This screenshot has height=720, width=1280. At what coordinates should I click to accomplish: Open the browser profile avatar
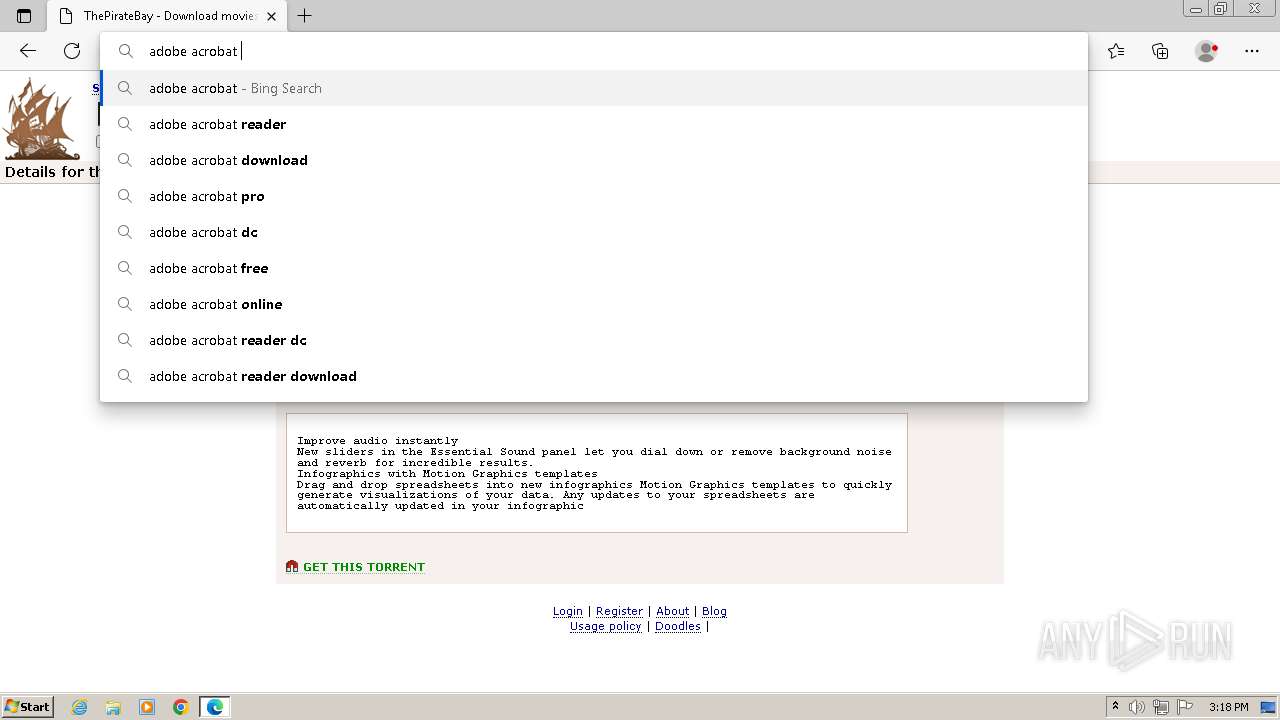coord(1207,51)
